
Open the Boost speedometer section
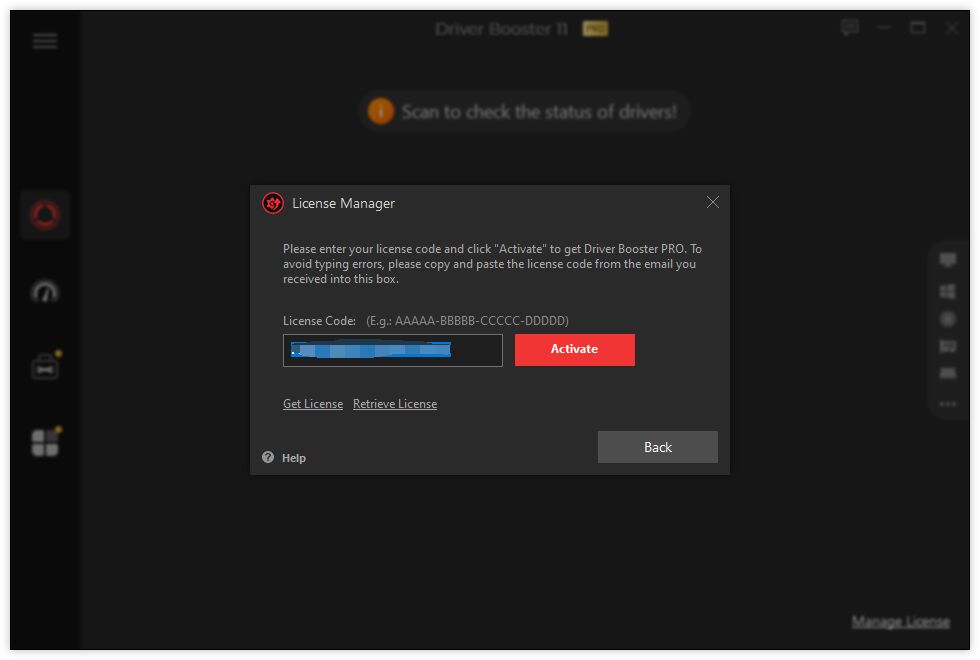click(x=45, y=291)
